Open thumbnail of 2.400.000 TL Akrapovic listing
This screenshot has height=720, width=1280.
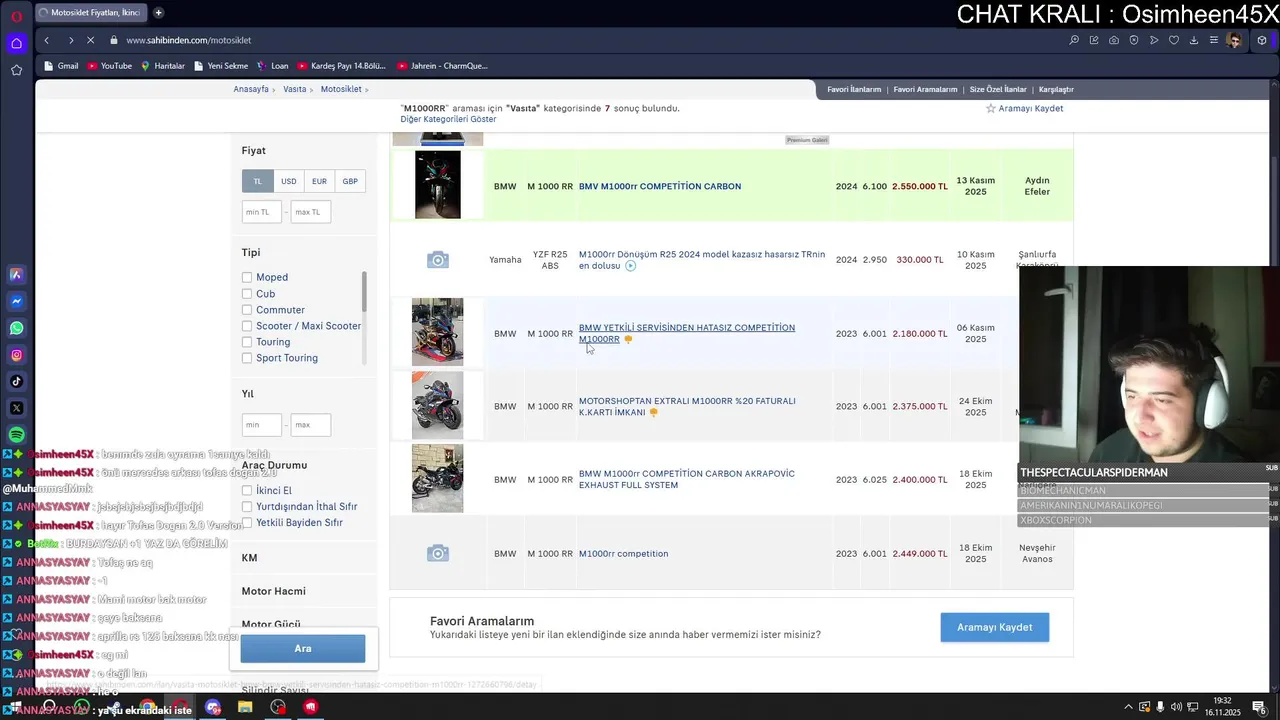click(438, 479)
